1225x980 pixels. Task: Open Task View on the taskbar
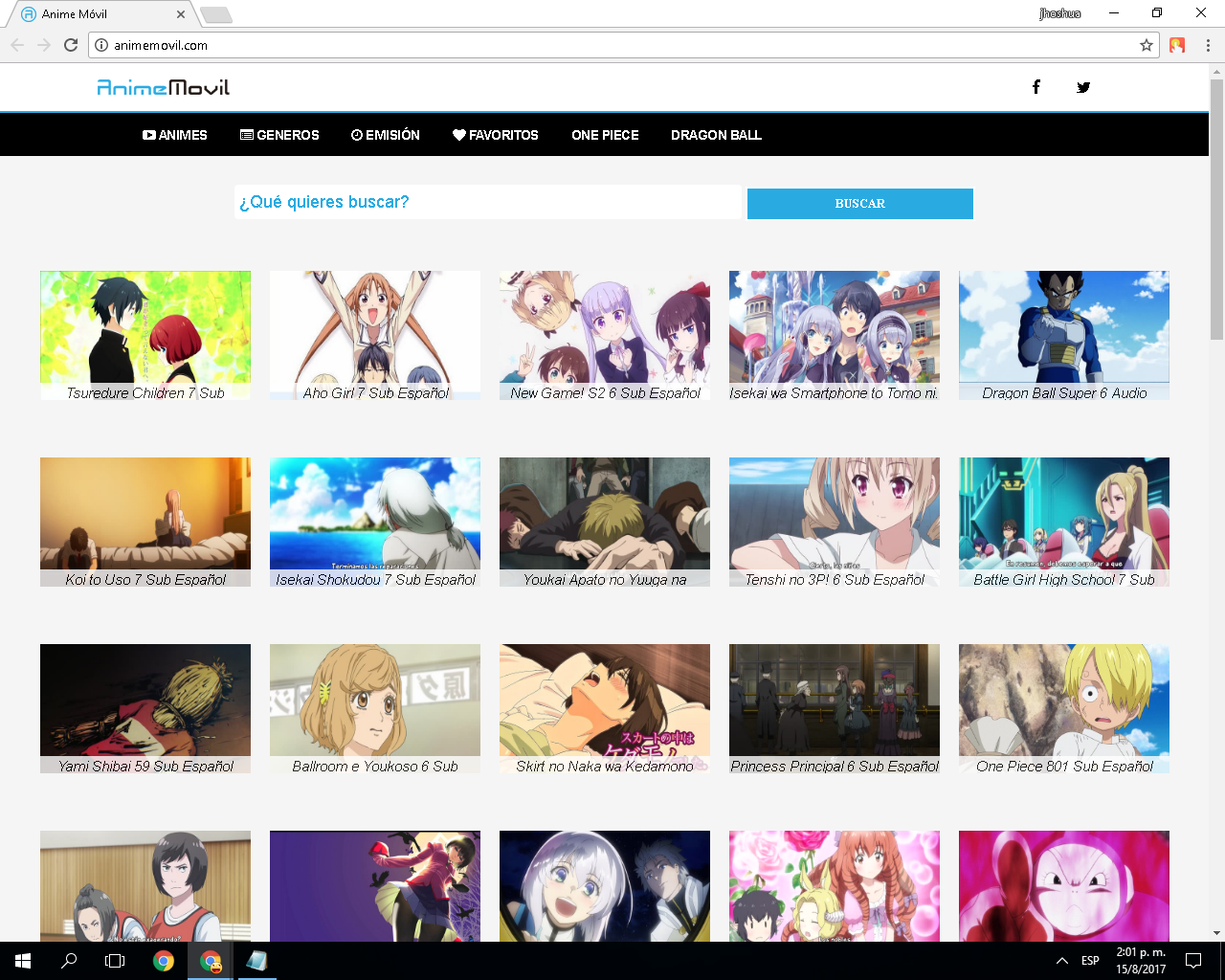115,961
